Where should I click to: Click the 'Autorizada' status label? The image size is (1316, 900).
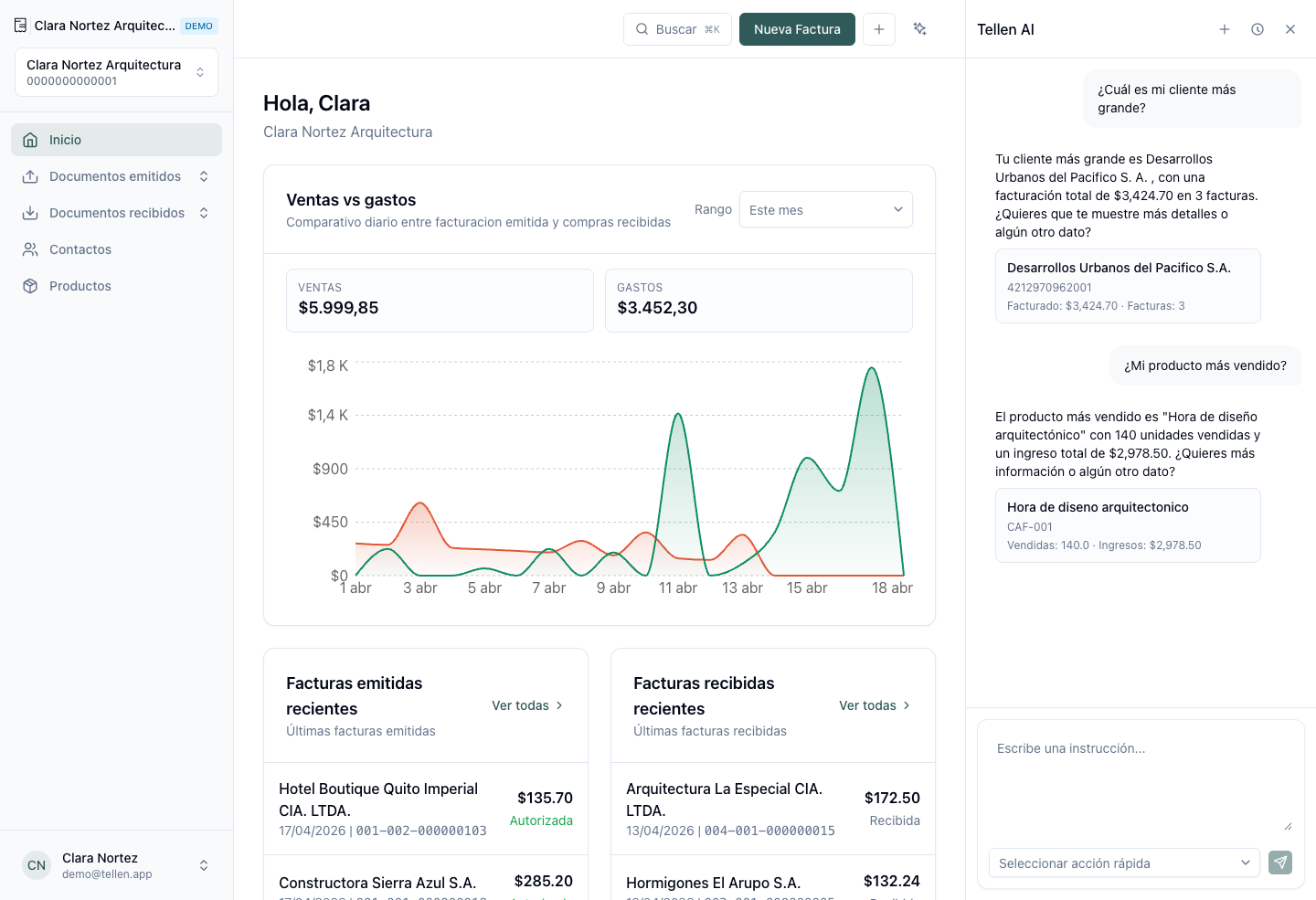point(541,821)
